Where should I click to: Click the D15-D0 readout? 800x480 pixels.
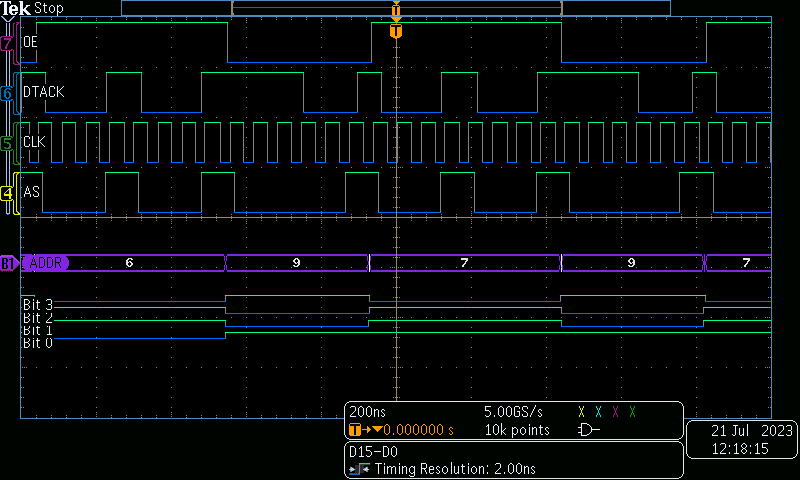tap(373, 451)
